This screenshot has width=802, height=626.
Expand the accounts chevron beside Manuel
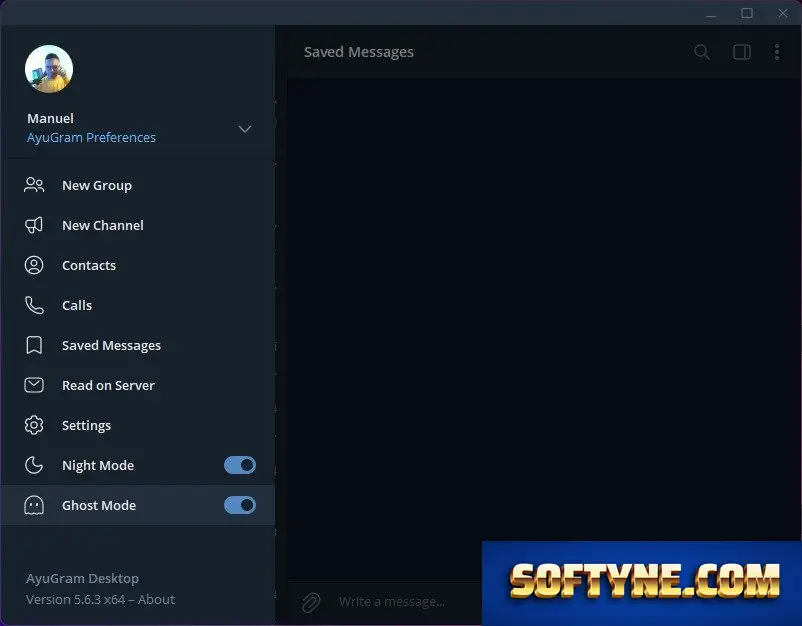pos(245,129)
